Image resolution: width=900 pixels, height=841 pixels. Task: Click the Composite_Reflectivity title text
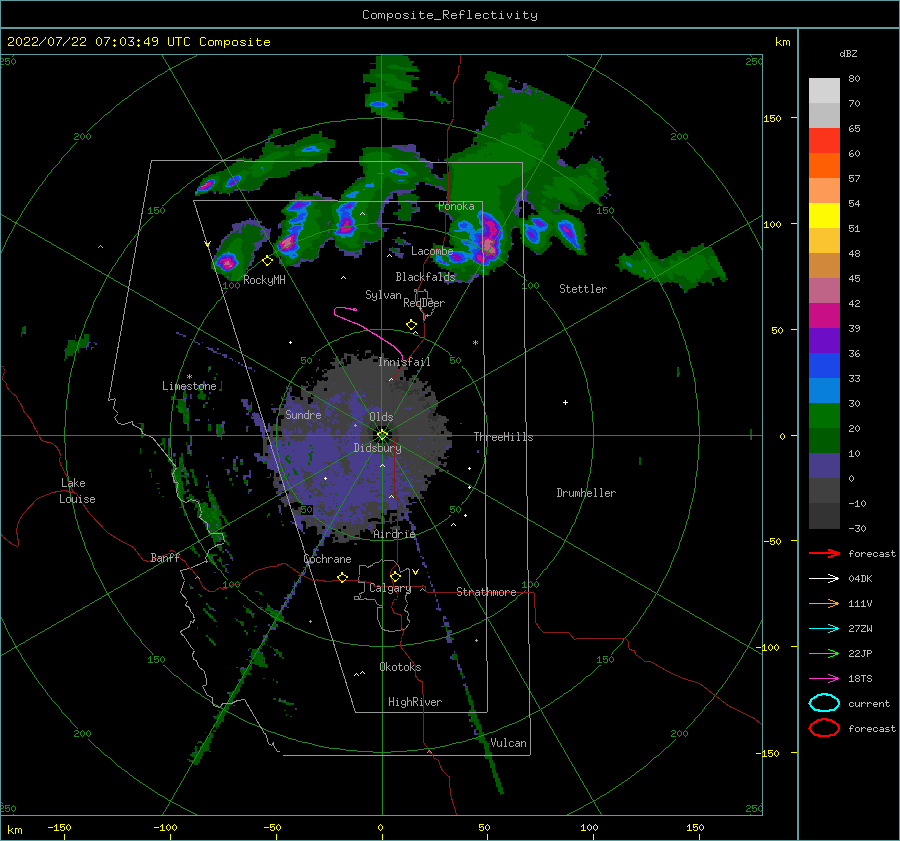449,15
